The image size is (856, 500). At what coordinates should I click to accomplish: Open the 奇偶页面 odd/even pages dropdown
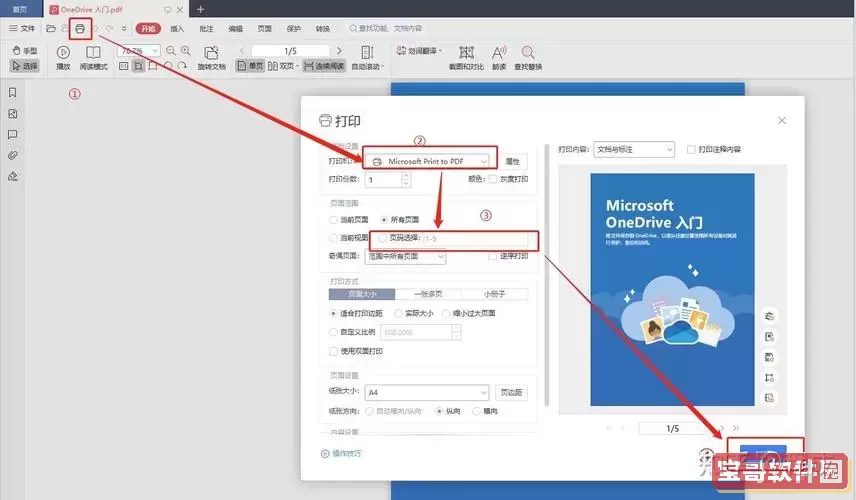pos(405,256)
